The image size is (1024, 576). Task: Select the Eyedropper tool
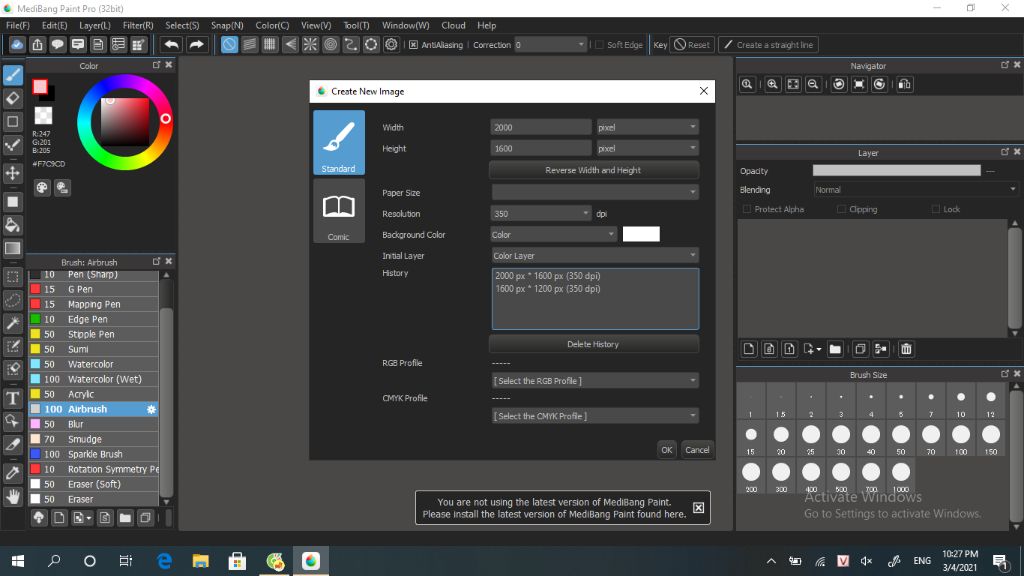click(x=12, y=472)
